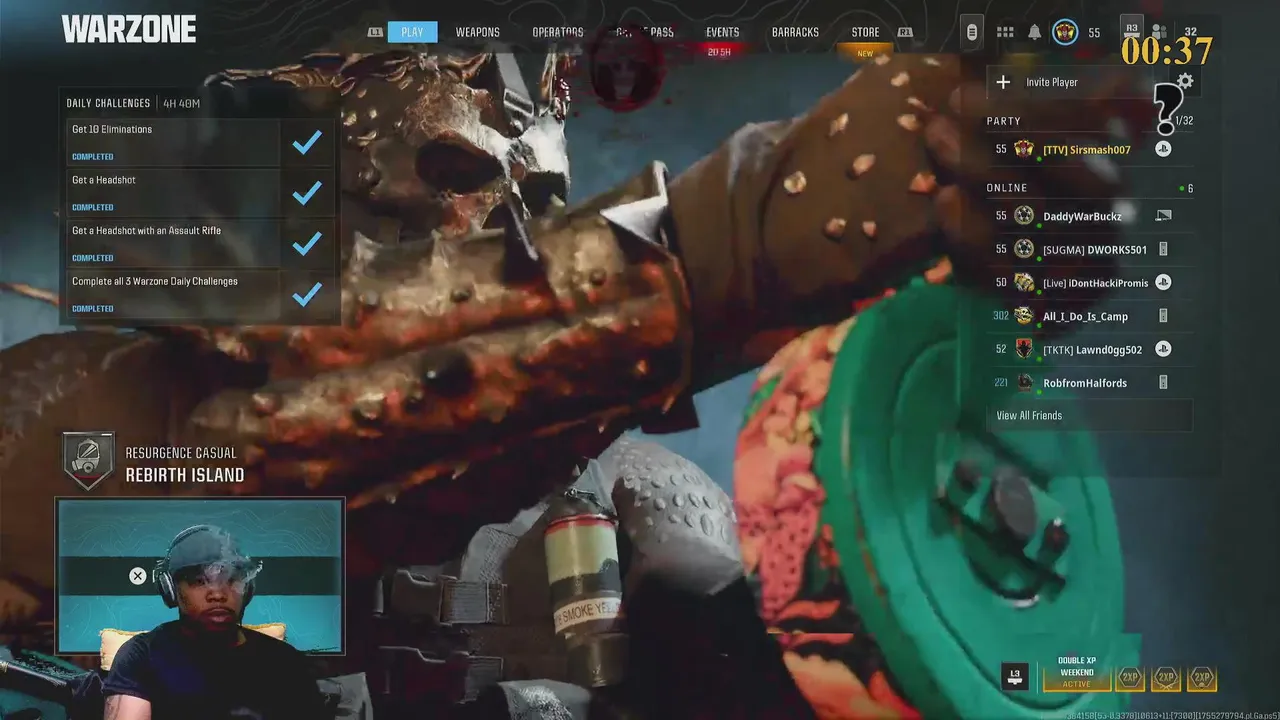Click the gas mask mode emblem
The height and width of the screenshot is (720, 1280).
coord(88,461)
